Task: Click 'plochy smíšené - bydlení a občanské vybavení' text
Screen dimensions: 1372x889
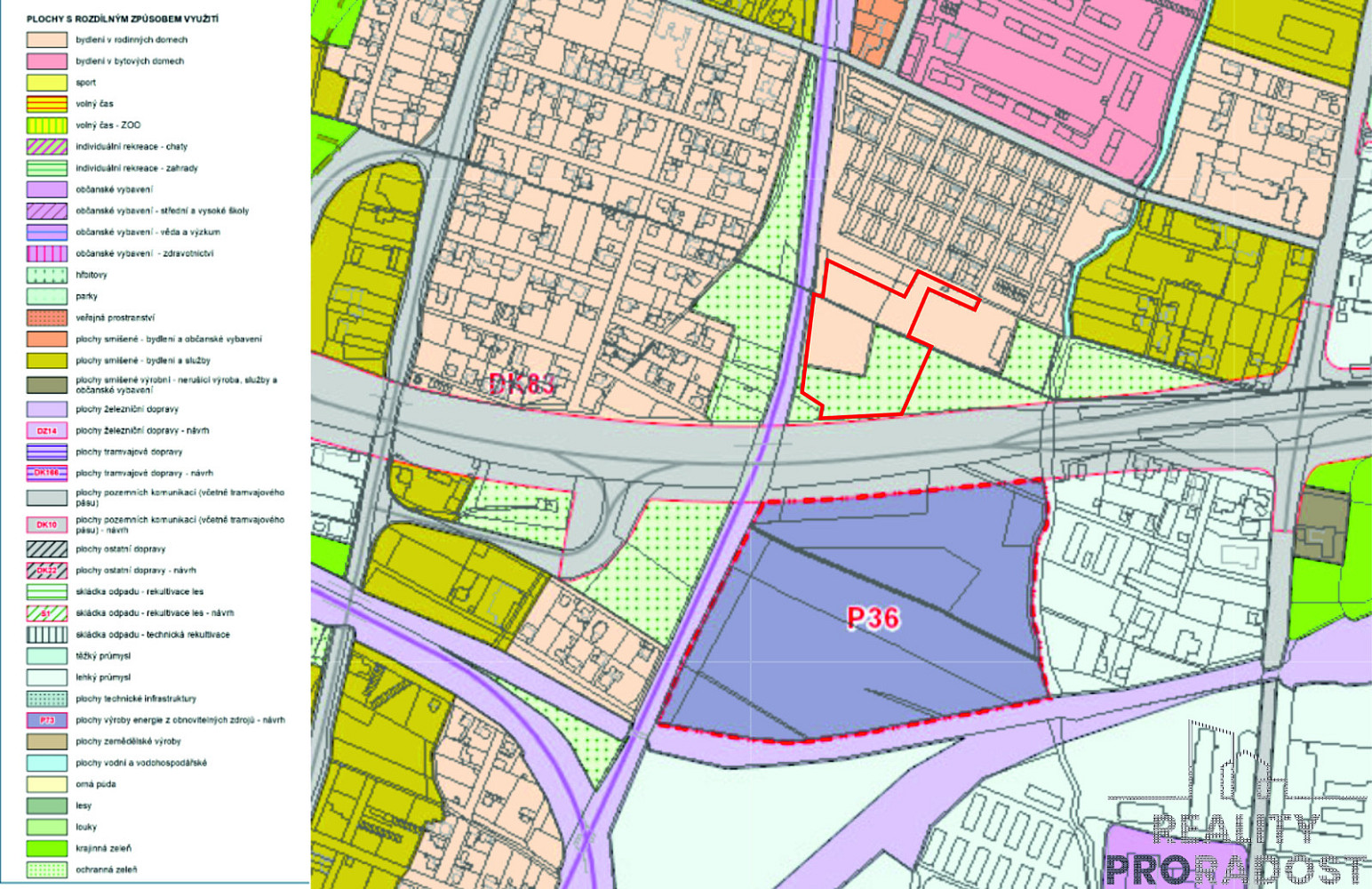Action: [x=169, y=339]
